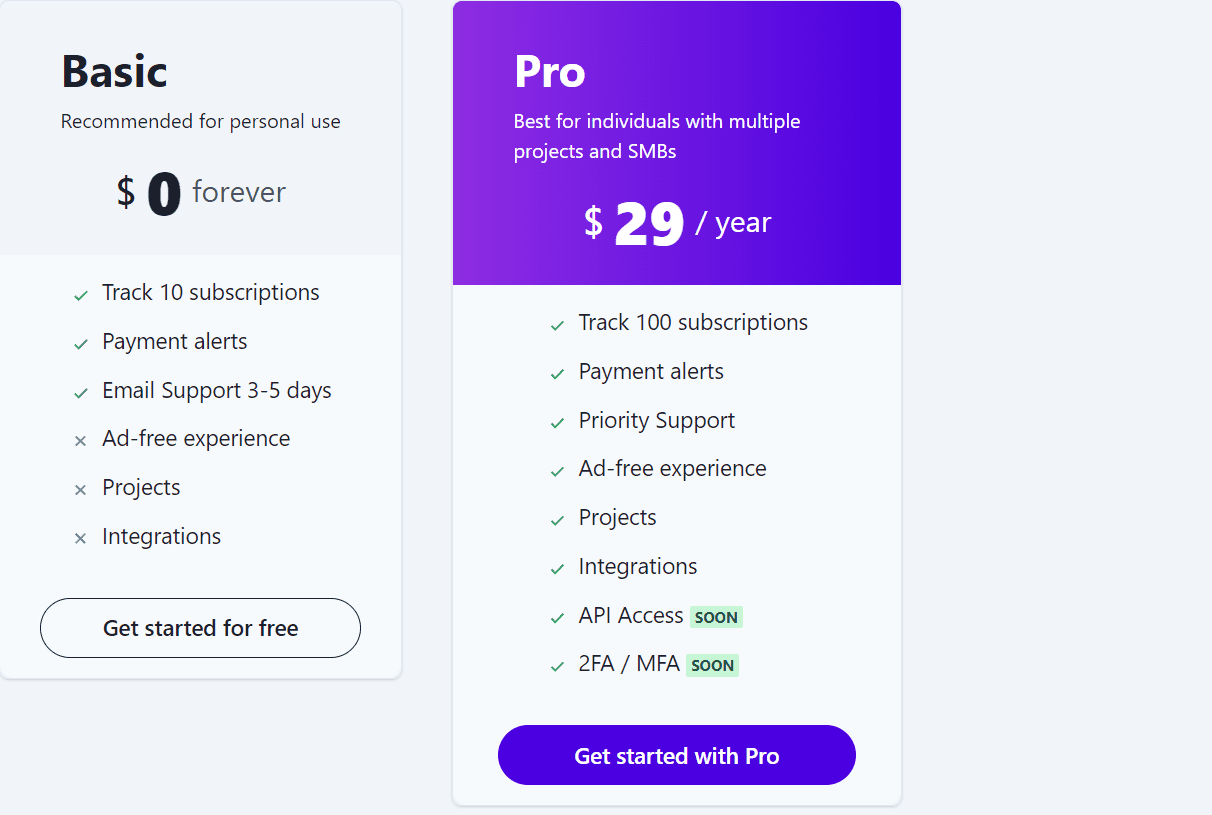Select the Pro plan heading
The image size is (1212, 815).
click(x=550, y=72)
